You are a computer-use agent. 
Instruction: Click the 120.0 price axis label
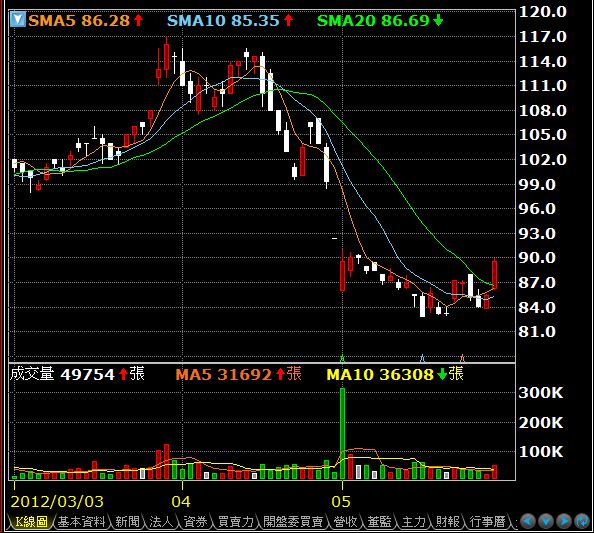(x=542, y=12)
